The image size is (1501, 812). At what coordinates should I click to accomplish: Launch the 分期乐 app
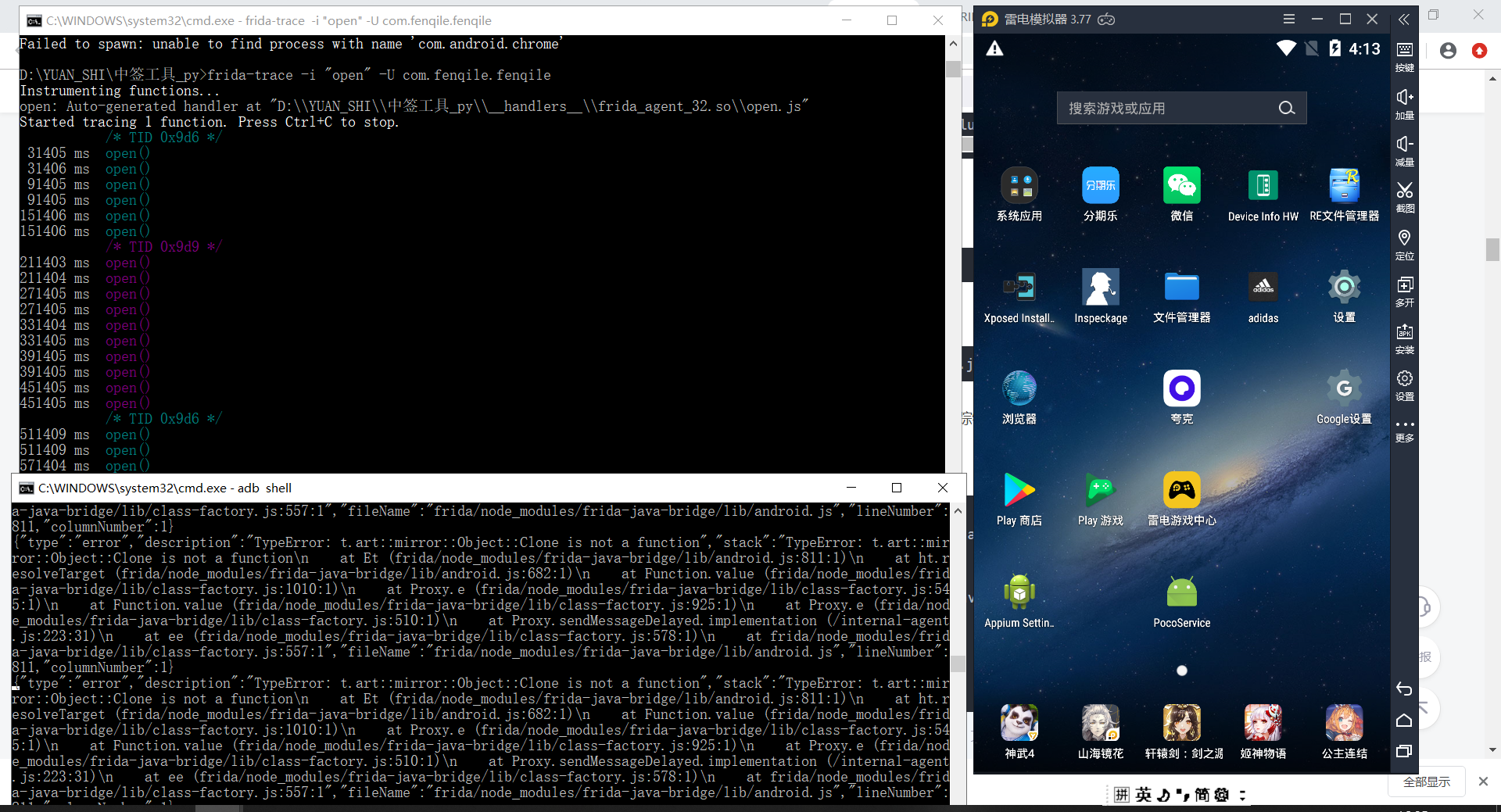click(1101, 195)
